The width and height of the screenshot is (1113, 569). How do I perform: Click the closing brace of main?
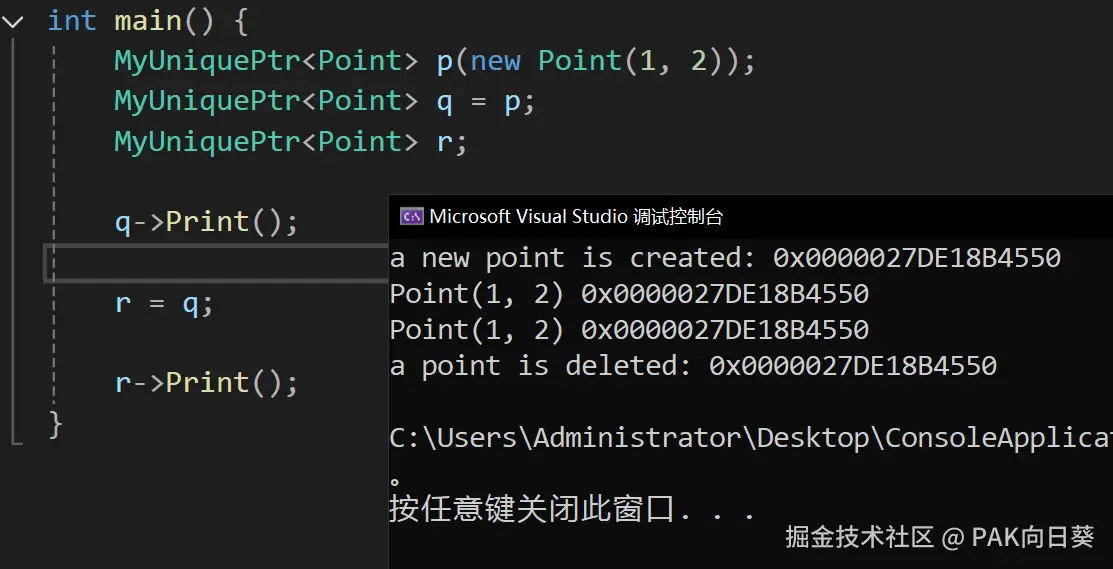(55, 424)
